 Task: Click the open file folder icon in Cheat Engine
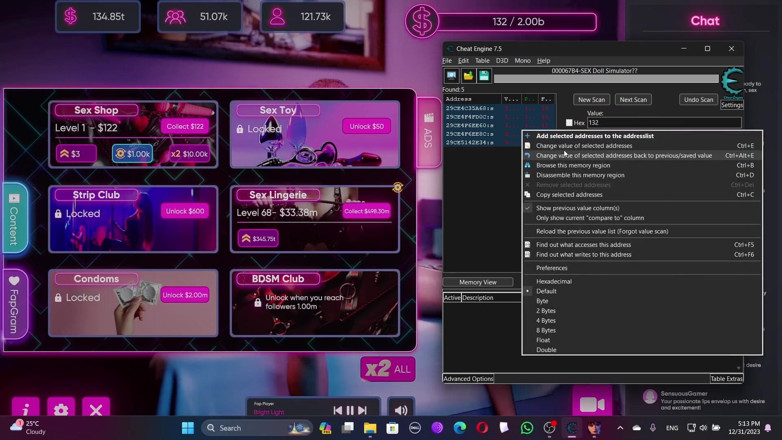(x=468, y=76)
